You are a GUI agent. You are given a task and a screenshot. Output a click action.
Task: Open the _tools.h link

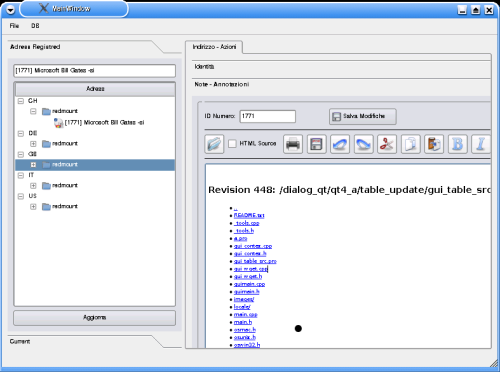click(x=244, y=231)
